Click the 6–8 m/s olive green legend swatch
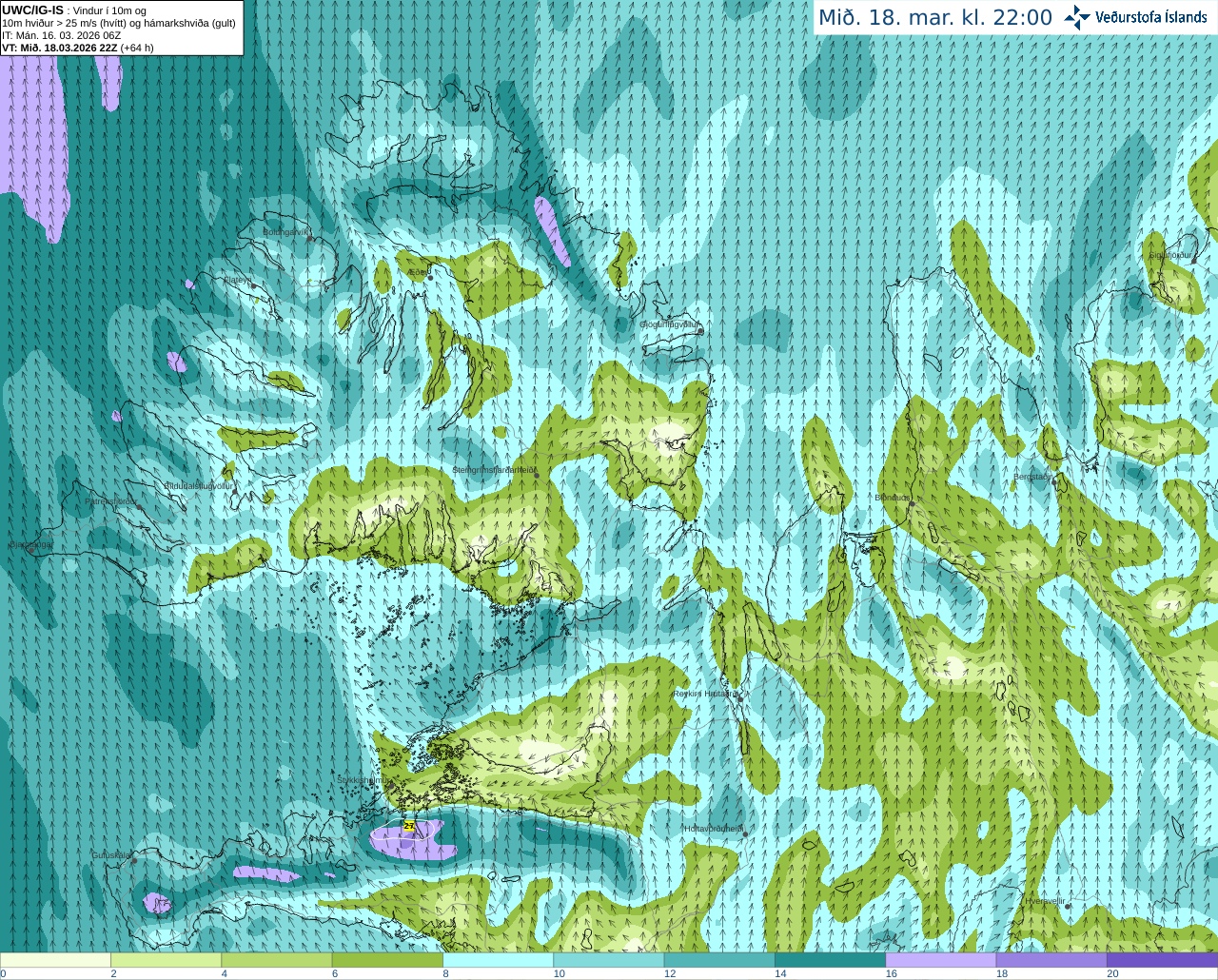The height and width of the screenshot is (980, 1218). [x=387, y=960]
